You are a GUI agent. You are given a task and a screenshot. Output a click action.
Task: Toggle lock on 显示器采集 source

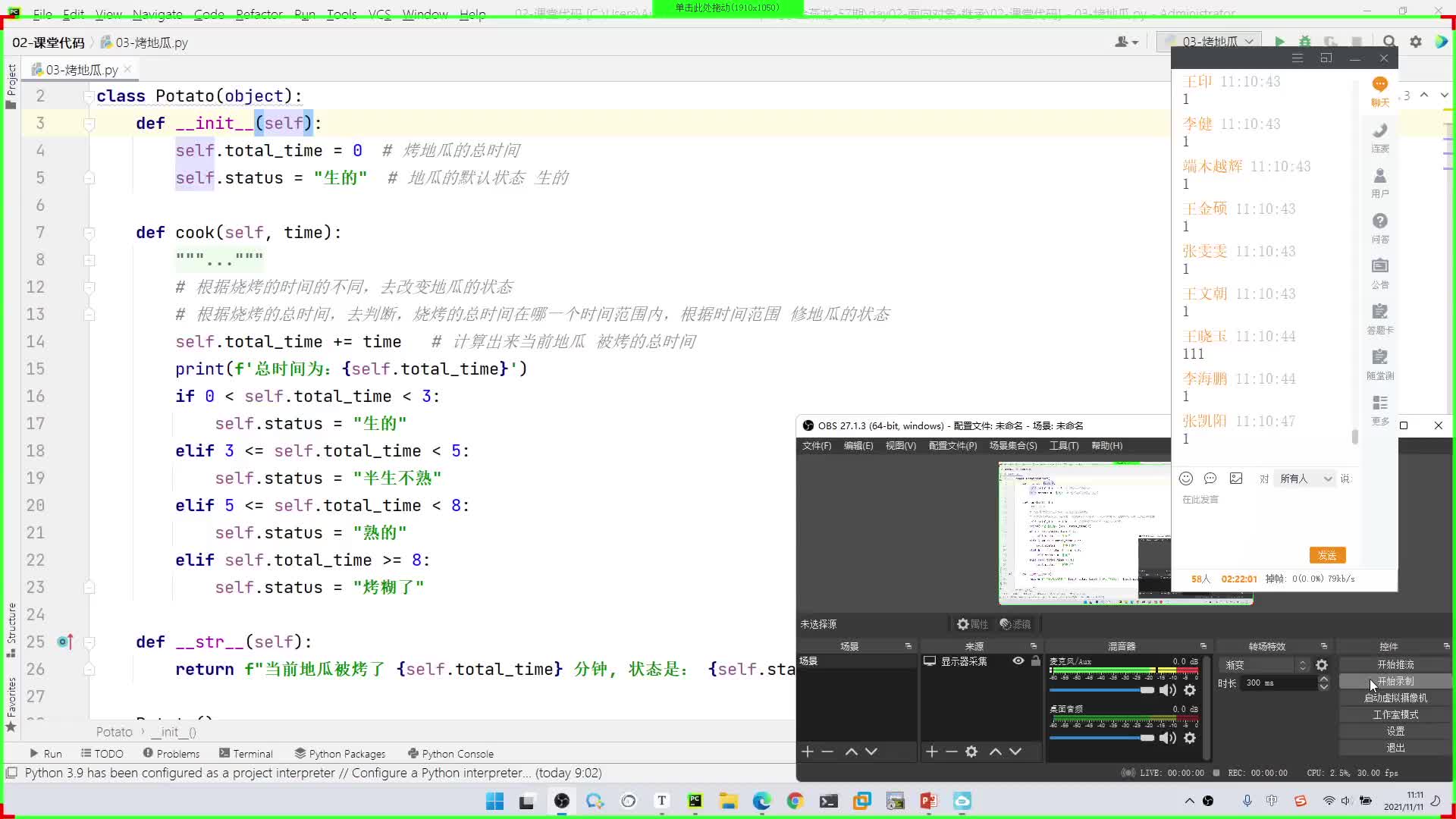[1035, 661]
